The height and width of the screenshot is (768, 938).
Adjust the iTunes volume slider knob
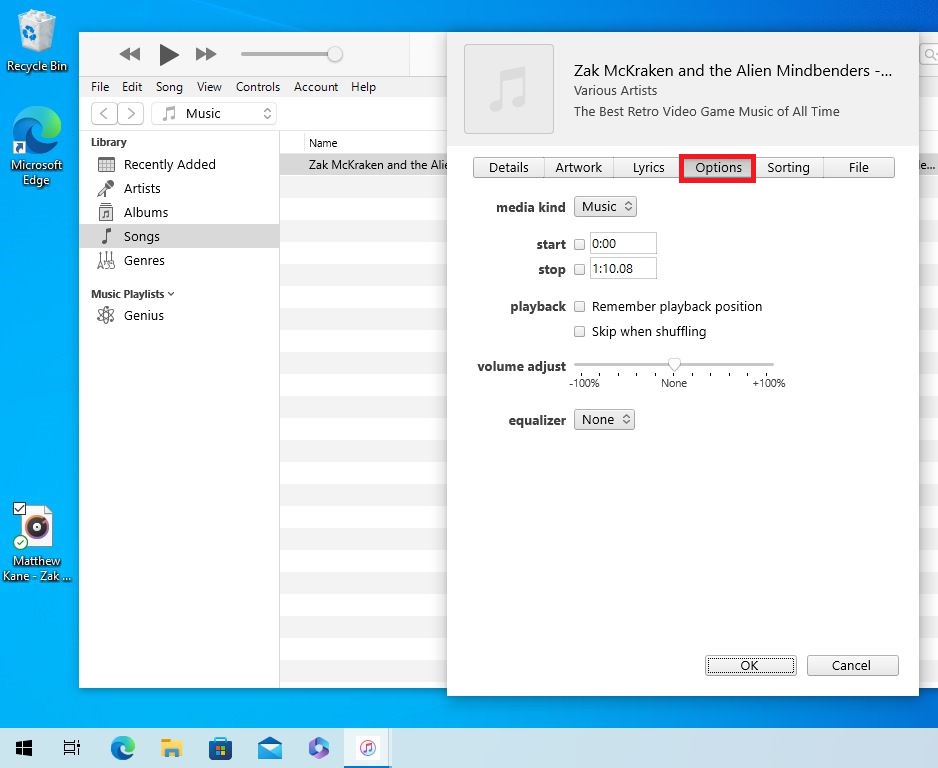[335, 54]
